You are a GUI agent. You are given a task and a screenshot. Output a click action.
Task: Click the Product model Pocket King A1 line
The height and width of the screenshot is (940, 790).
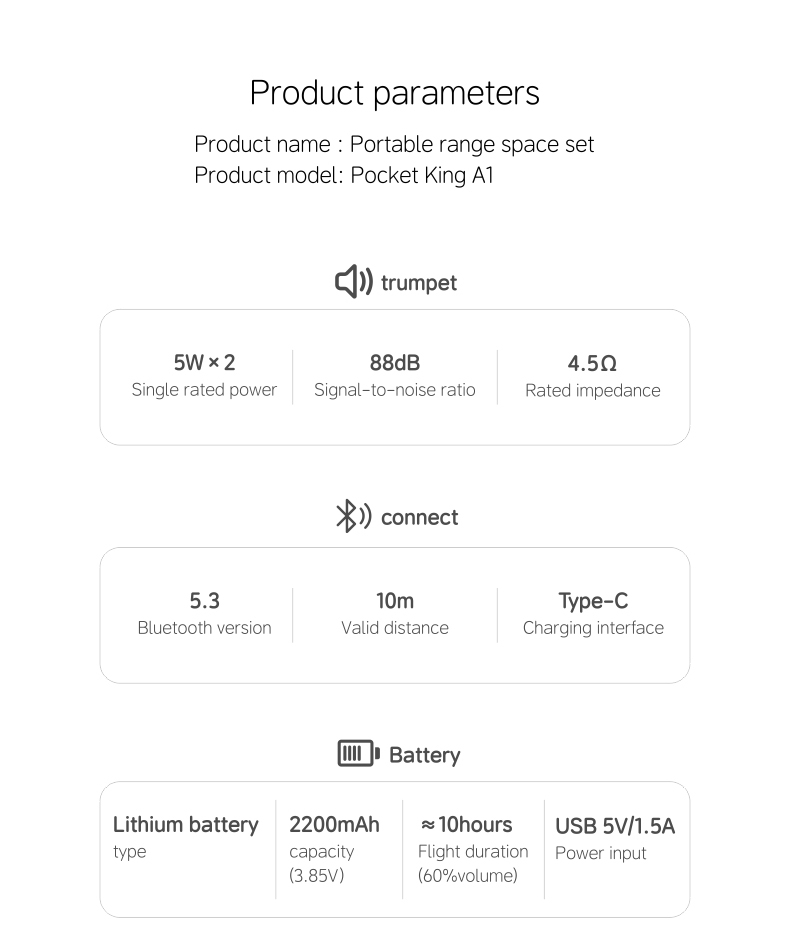343,176
